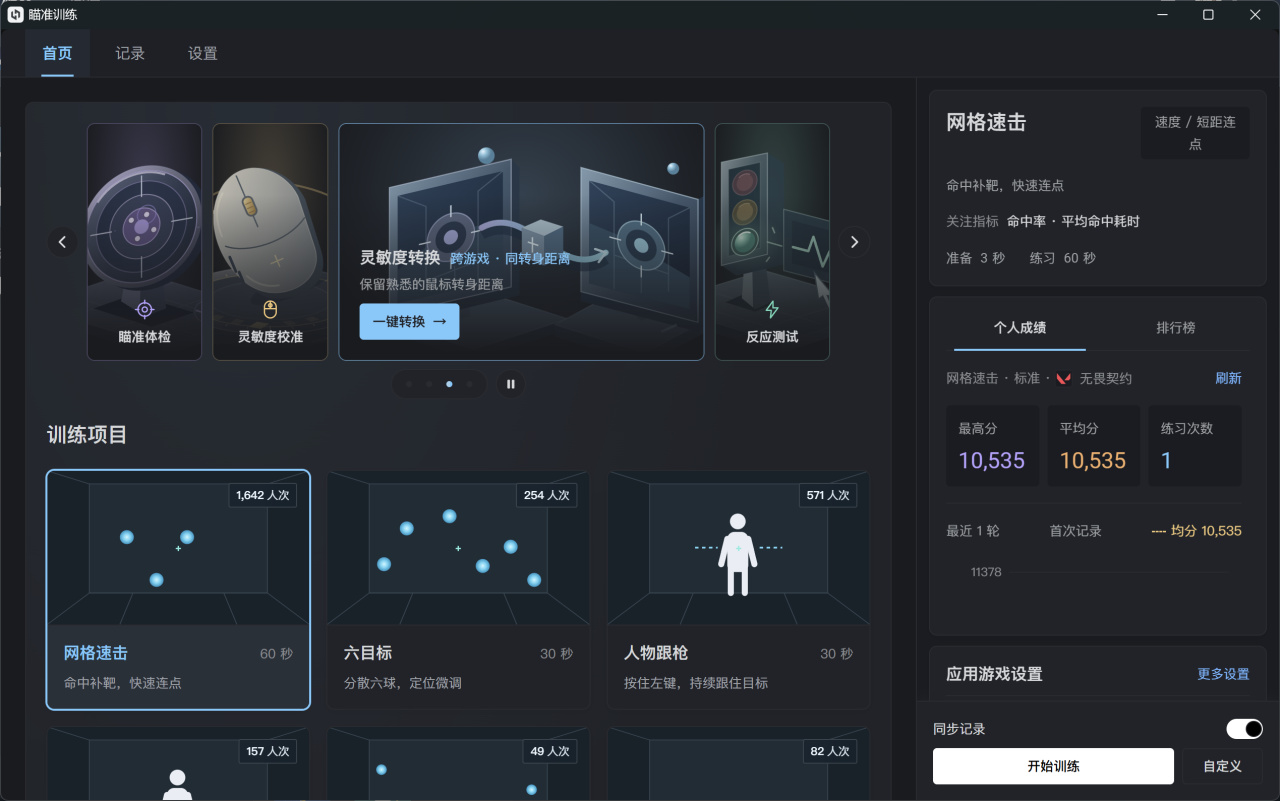The image size is (1280, 801).
Task: Open the 反应测试 card
Action: tap(772, 241)
